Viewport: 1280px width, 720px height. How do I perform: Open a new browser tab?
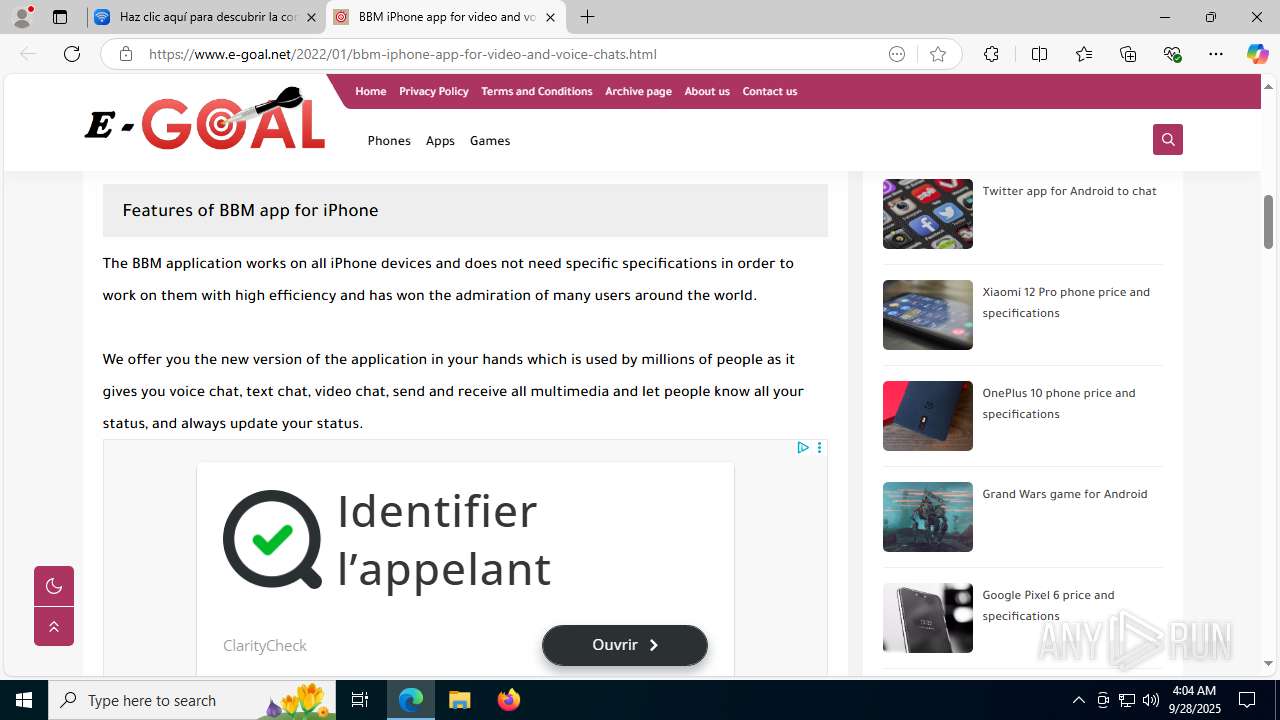[588, 17]
